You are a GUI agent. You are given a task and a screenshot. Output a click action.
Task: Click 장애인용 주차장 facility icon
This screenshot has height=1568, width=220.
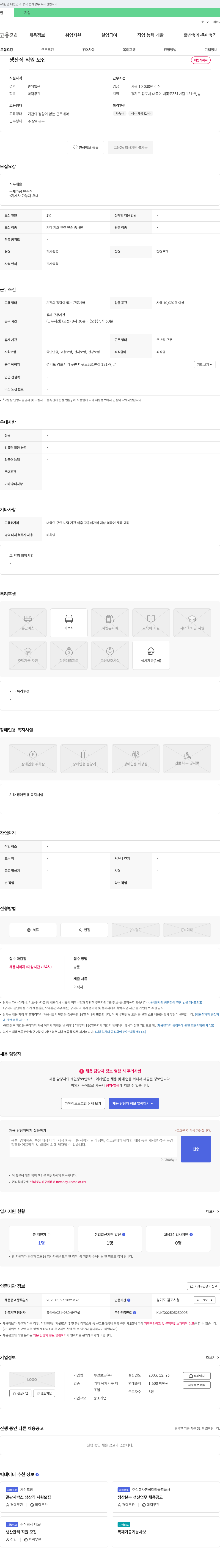[x=33, y=758]
